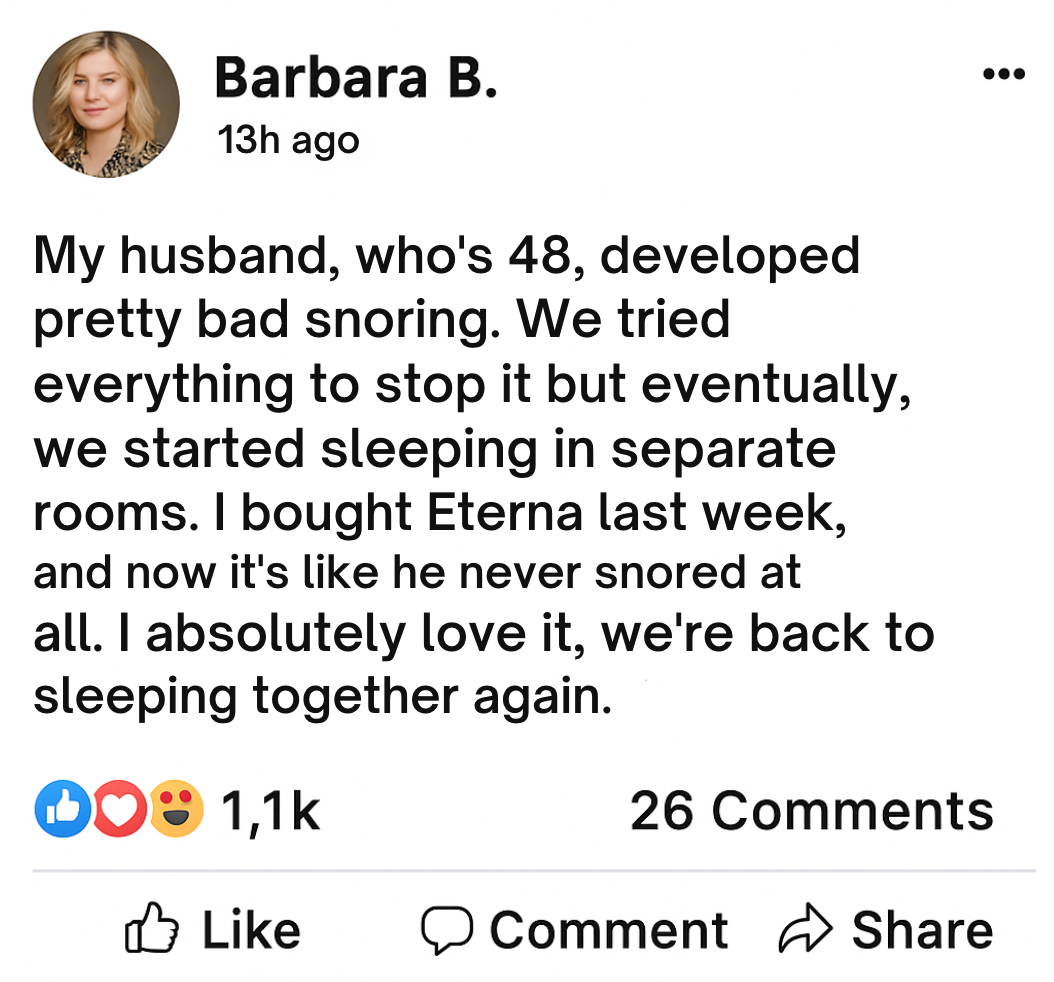This screenshot has height=982, width=1054.
Task: Click the "Comment" label text
Action: (608, 930)
